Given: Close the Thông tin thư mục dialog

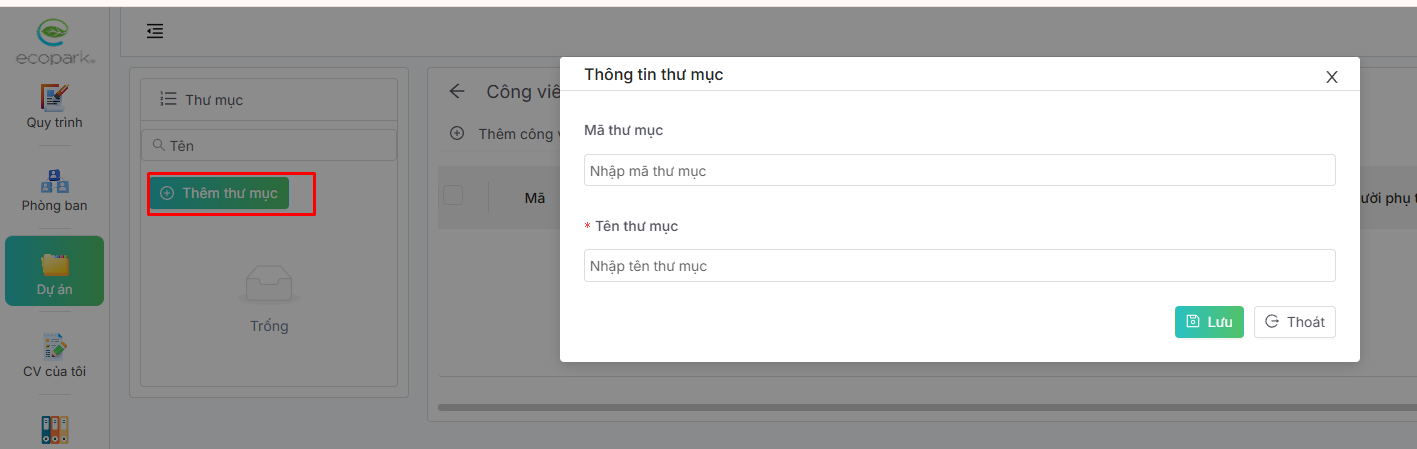Looking at the screenshot, I should click(x=1331, y=77).
